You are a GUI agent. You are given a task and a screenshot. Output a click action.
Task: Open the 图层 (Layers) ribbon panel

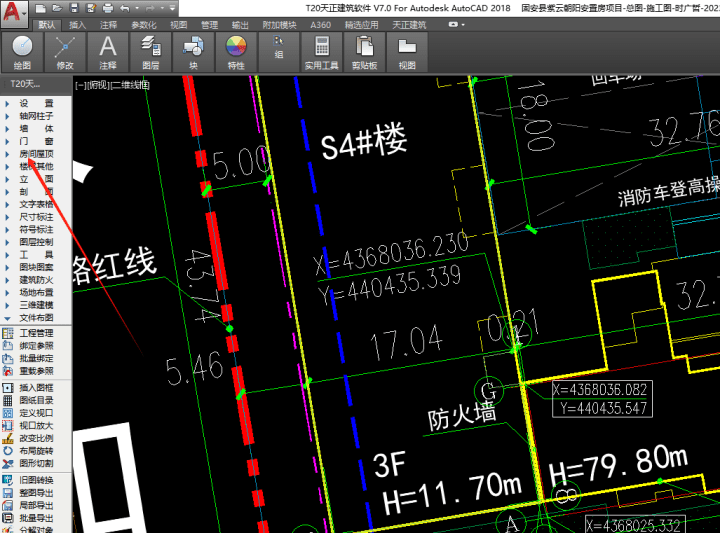click(151, 52)
